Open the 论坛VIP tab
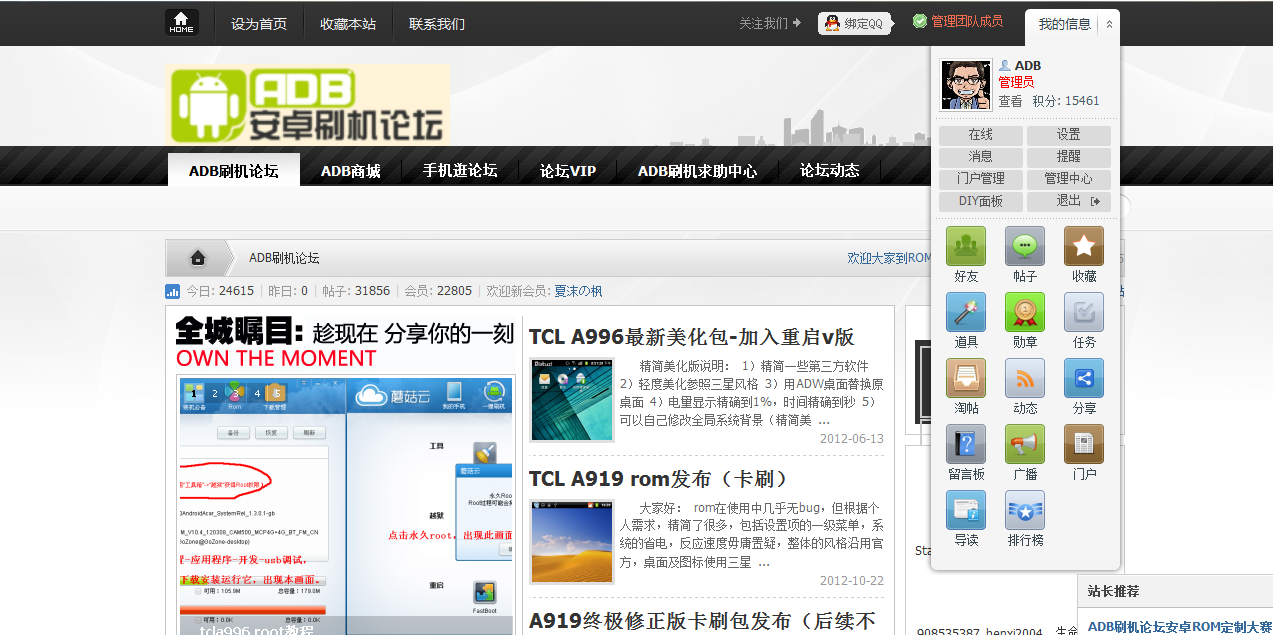 [x=567, y=171]
